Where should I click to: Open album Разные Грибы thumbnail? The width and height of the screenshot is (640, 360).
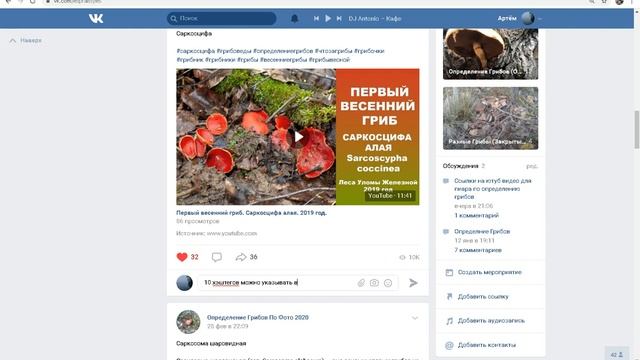(490, 118)
